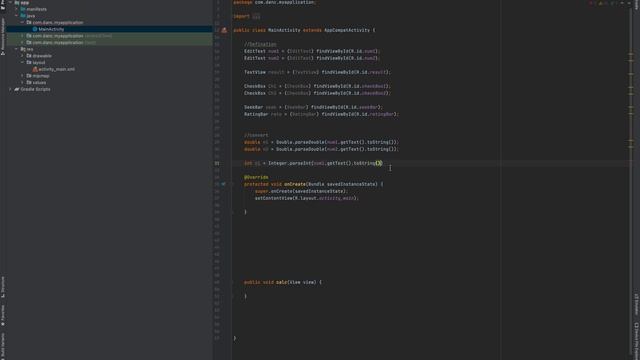The height and width of the screenshot is (360, 640).
Task: Expand the Gradle Scripts node
Action: click(x=11, y=89)
